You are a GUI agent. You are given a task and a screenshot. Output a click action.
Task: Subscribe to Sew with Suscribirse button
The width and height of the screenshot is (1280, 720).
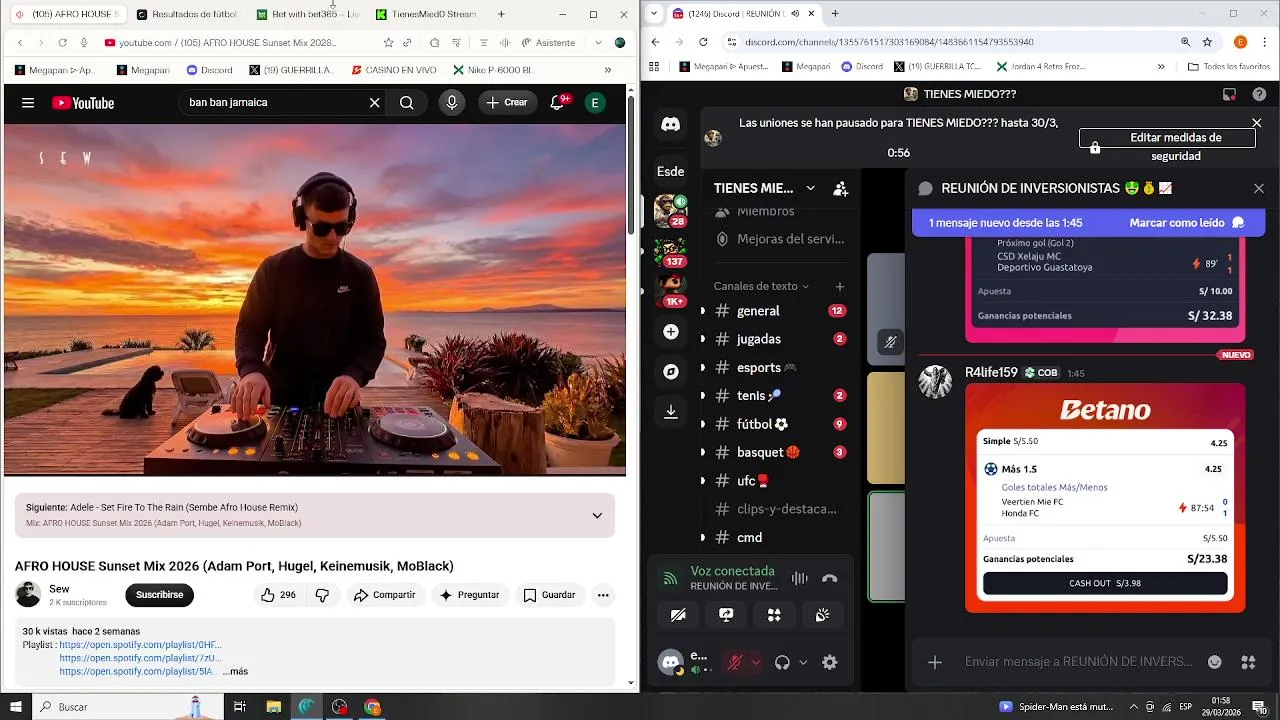(160, 595)
